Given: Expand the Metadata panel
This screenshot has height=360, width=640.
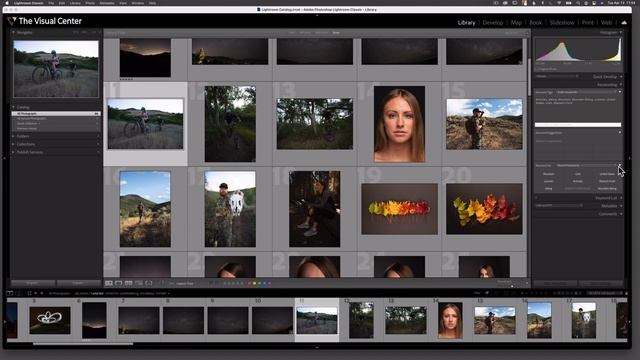Looking at the screenshot, I should click(x=621, y=206).
